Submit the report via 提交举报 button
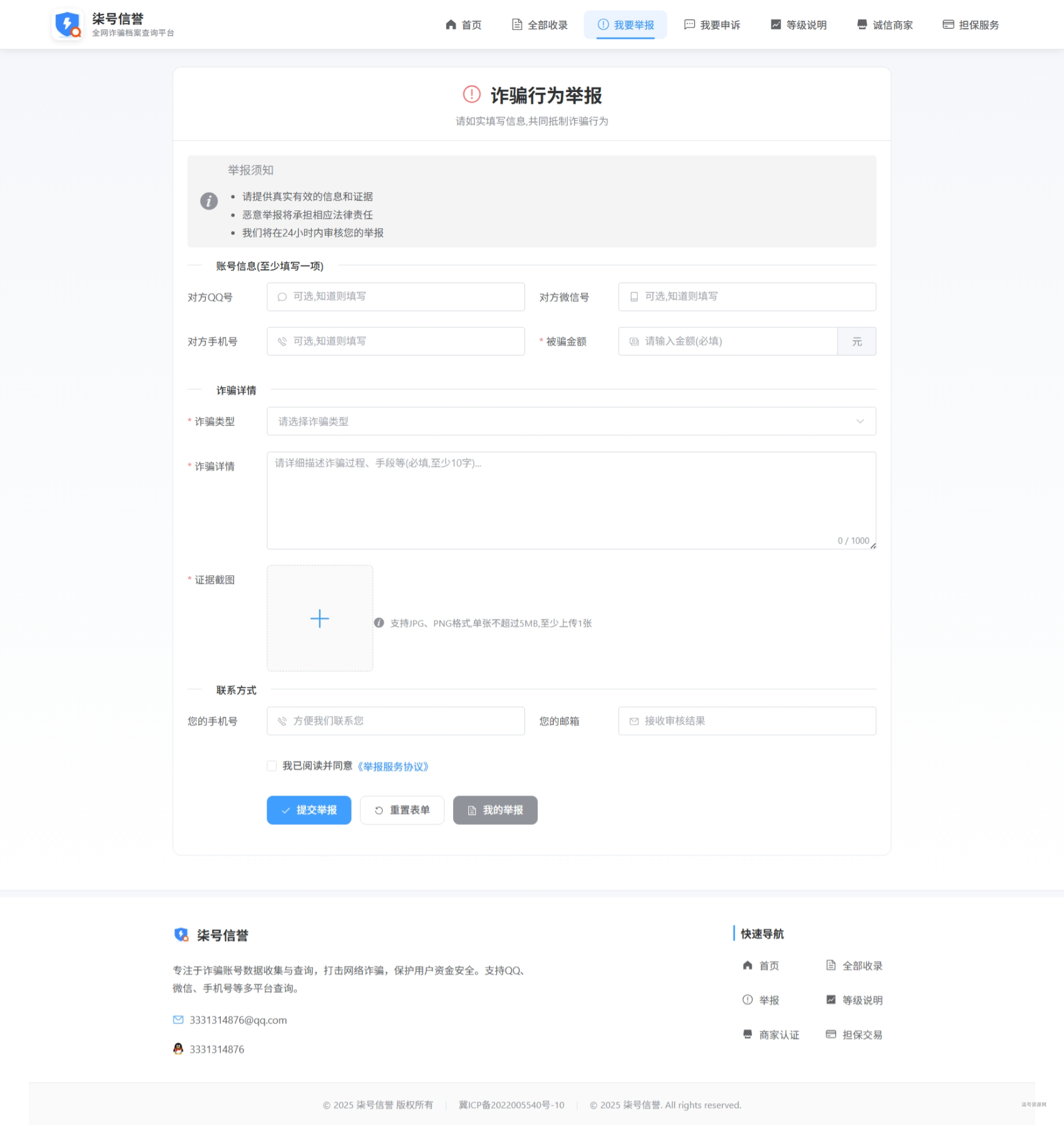The height and width of the screenshot is (1125, 1064). tap(309, 809)
